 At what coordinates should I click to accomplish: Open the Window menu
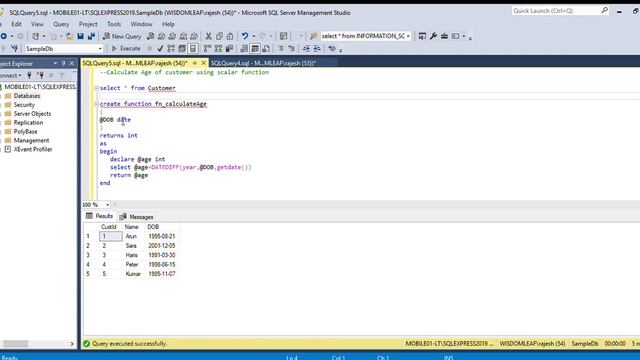[141, 24]
